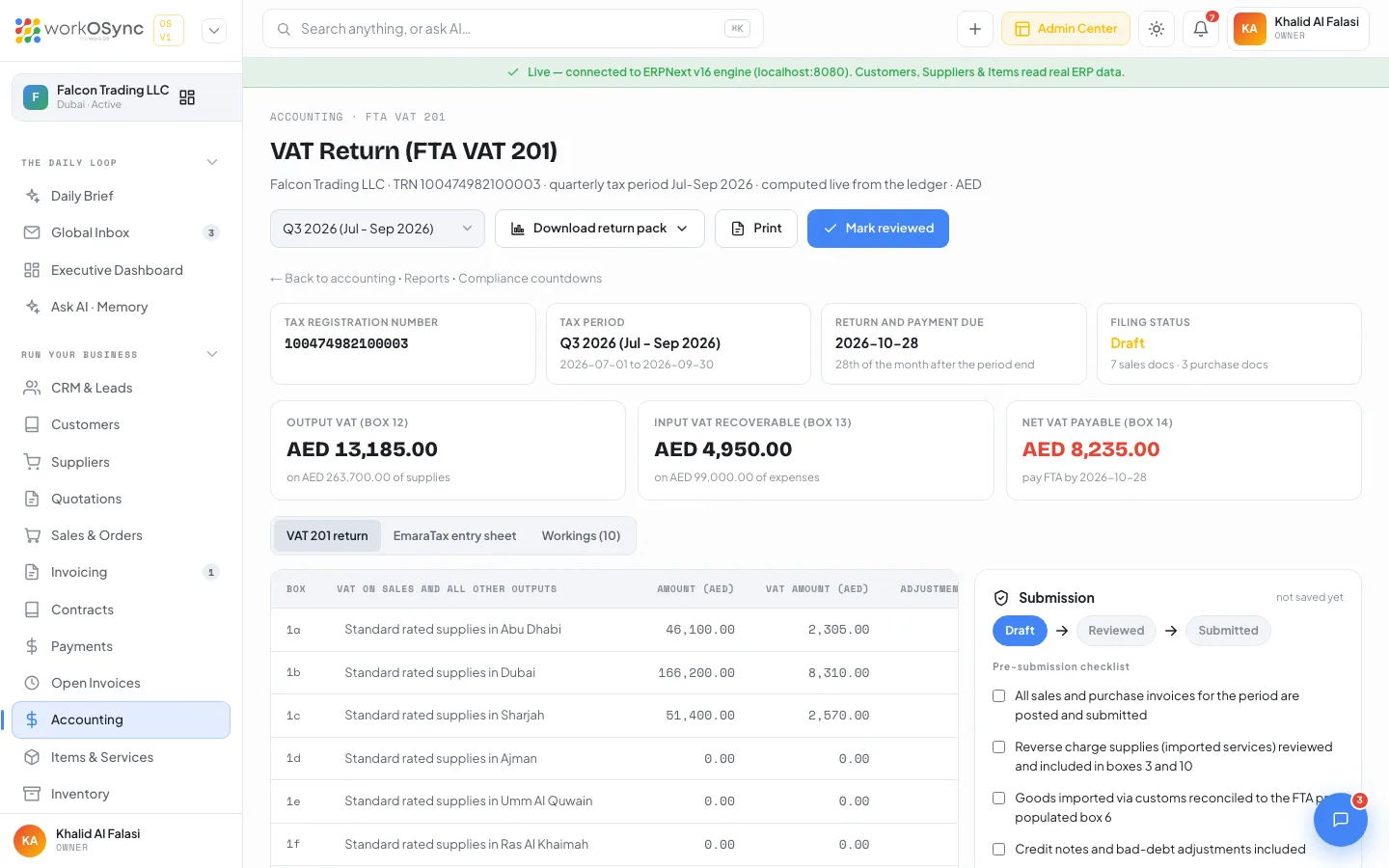The image size is (1389, 868).
Task: Open Admin Center
Action: pos(1065,29)
